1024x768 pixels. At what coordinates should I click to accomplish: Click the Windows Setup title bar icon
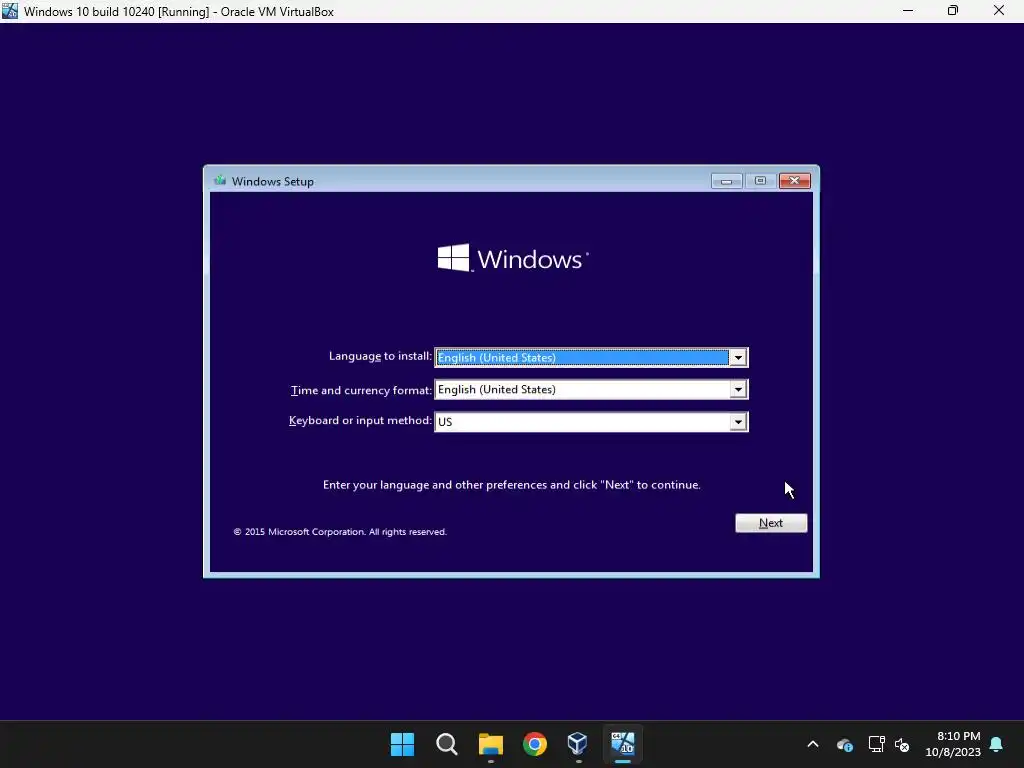point(220,181)
